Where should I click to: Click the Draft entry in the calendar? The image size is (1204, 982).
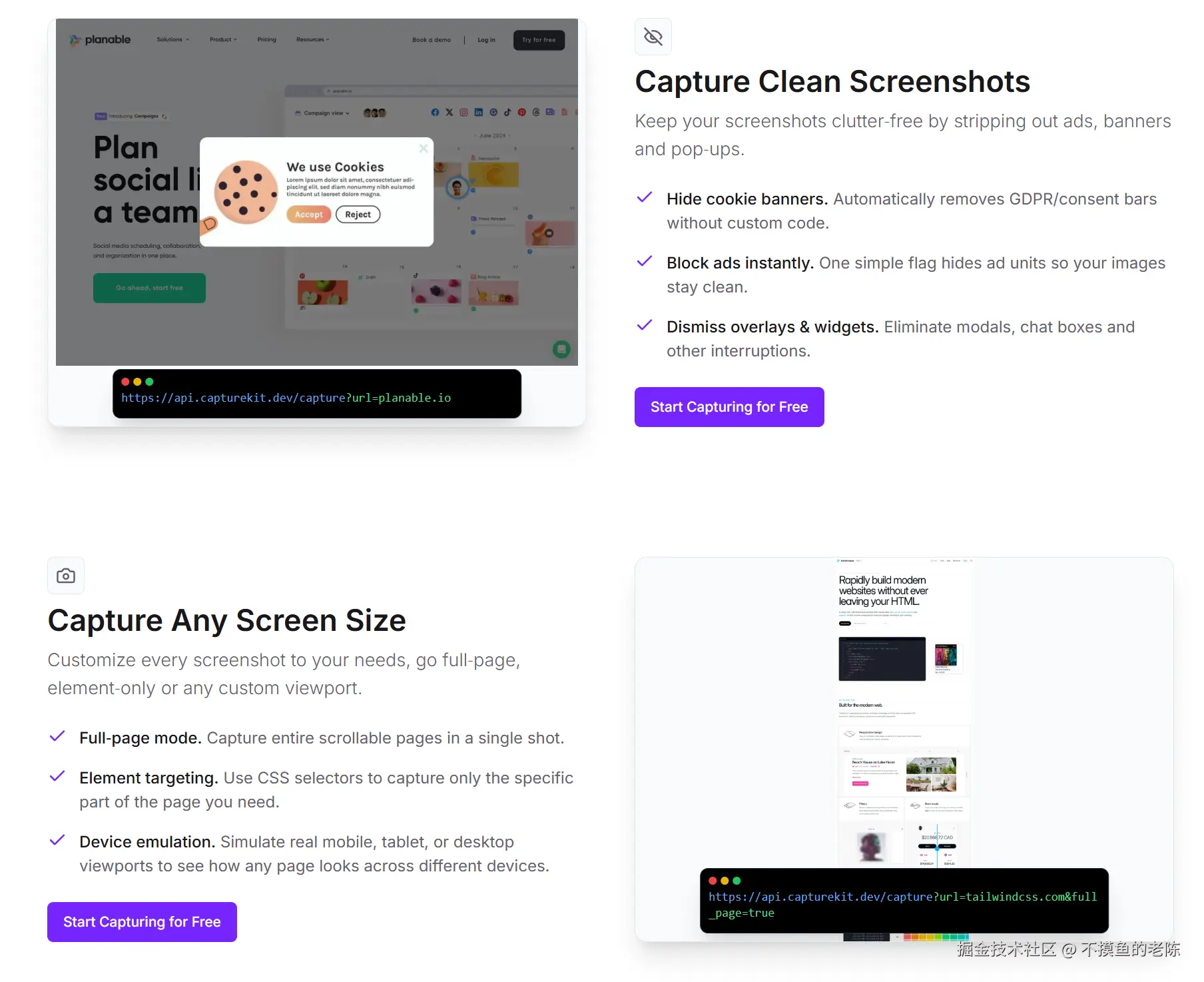[x=367, y=277]
